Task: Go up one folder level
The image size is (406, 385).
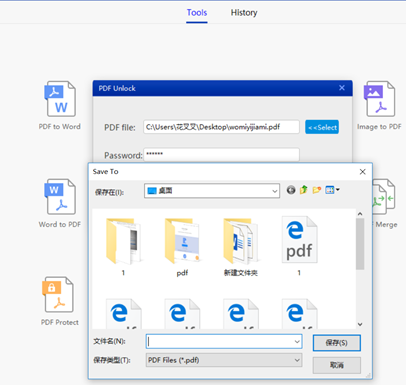Action: 304,190
